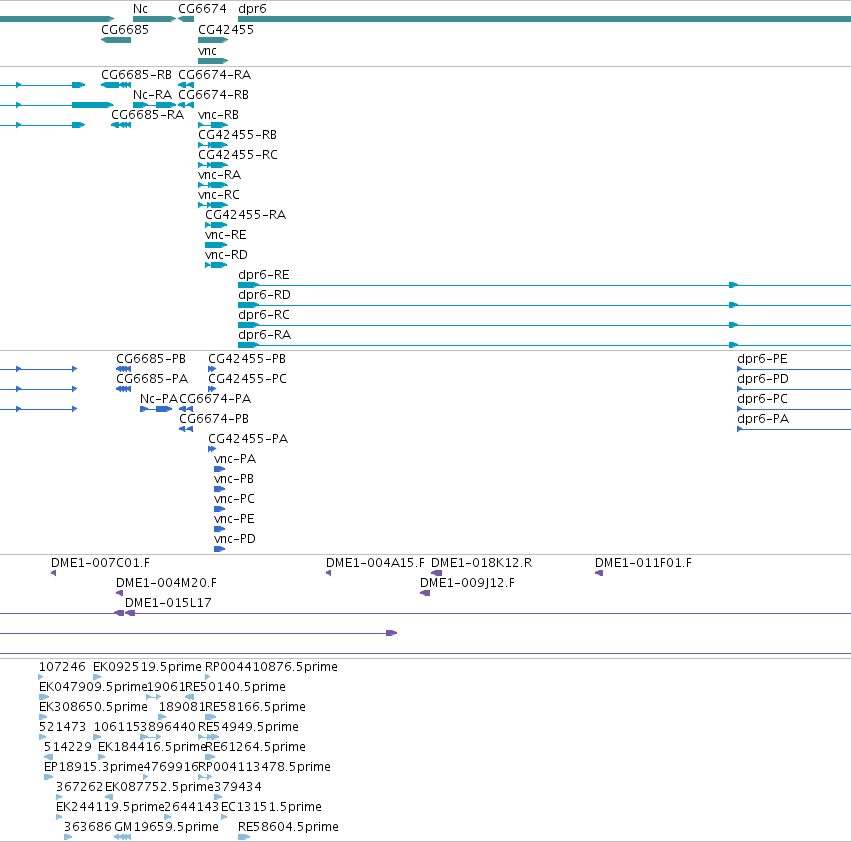This screenshot has height=842, width=851.
Task: Select transcript label CG42455-RA
Action: click(245, 214)
